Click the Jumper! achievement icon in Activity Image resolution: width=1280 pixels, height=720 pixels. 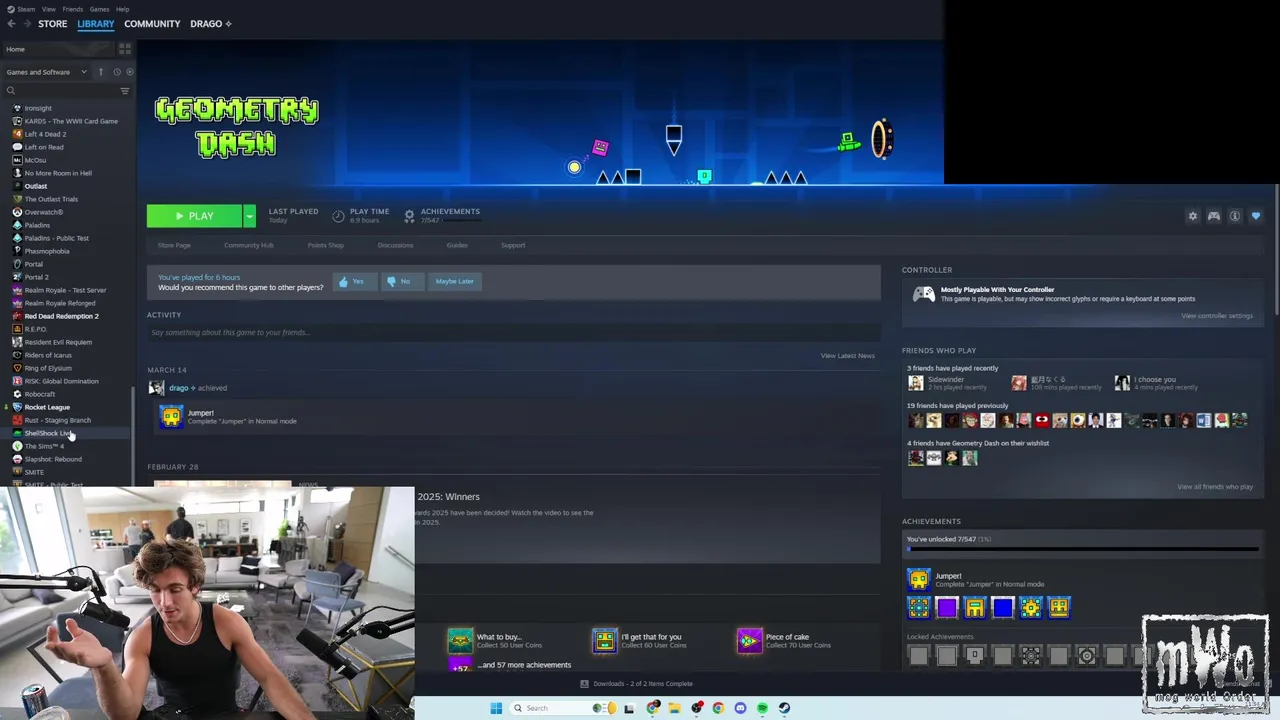(171, 416)
